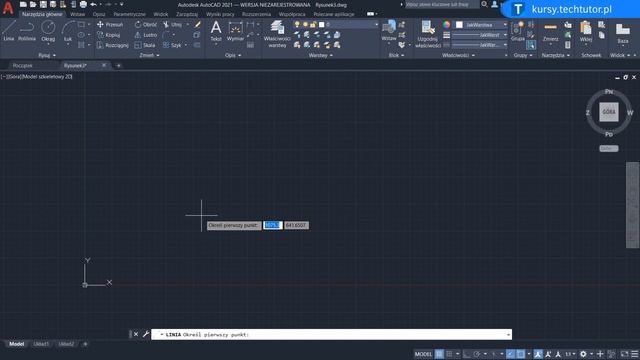Expand the Opis panel
Screen dimensions: 640x360
tap(233, 55)
